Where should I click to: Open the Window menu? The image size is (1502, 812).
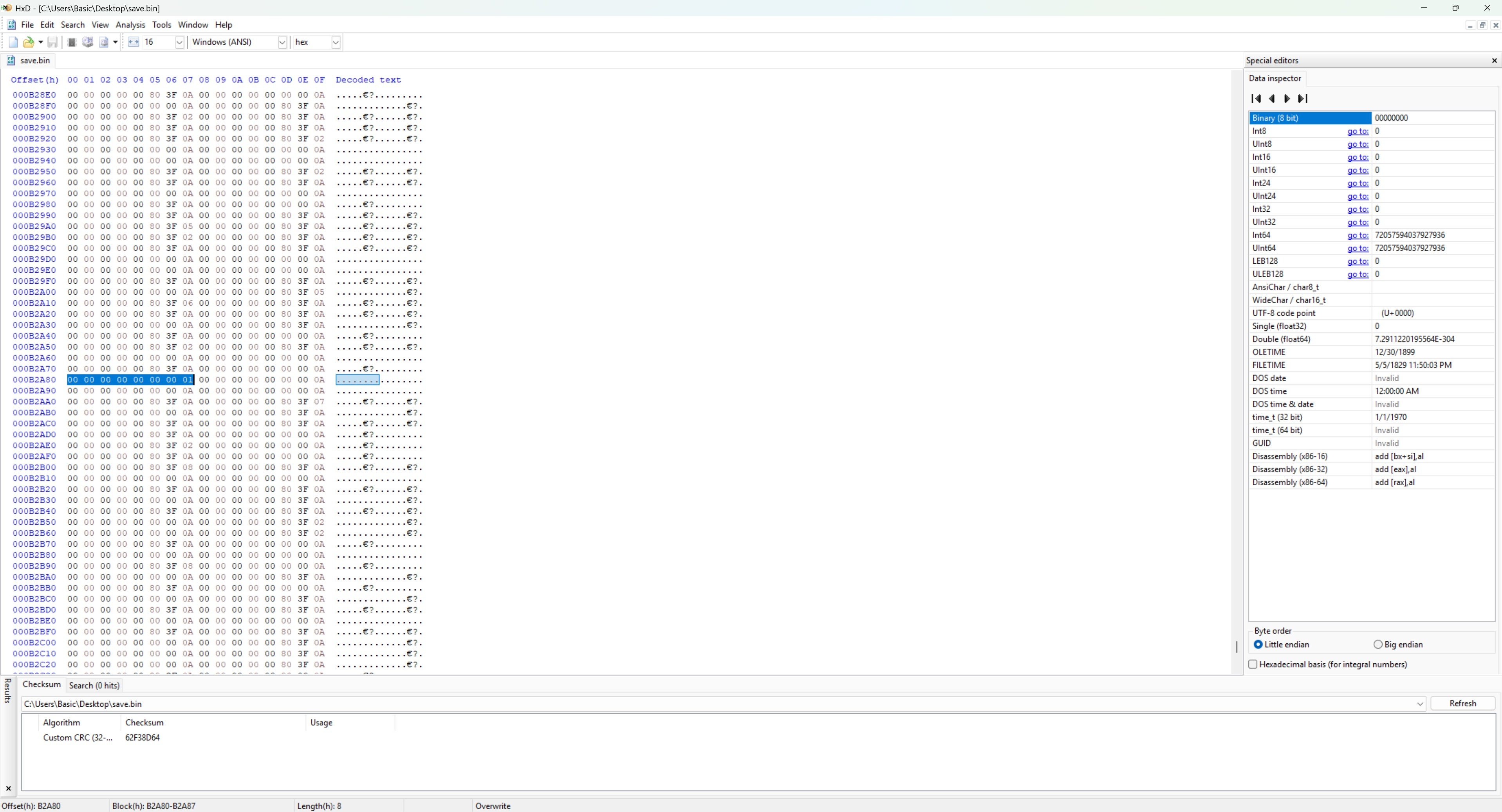(x=193, y=25)
